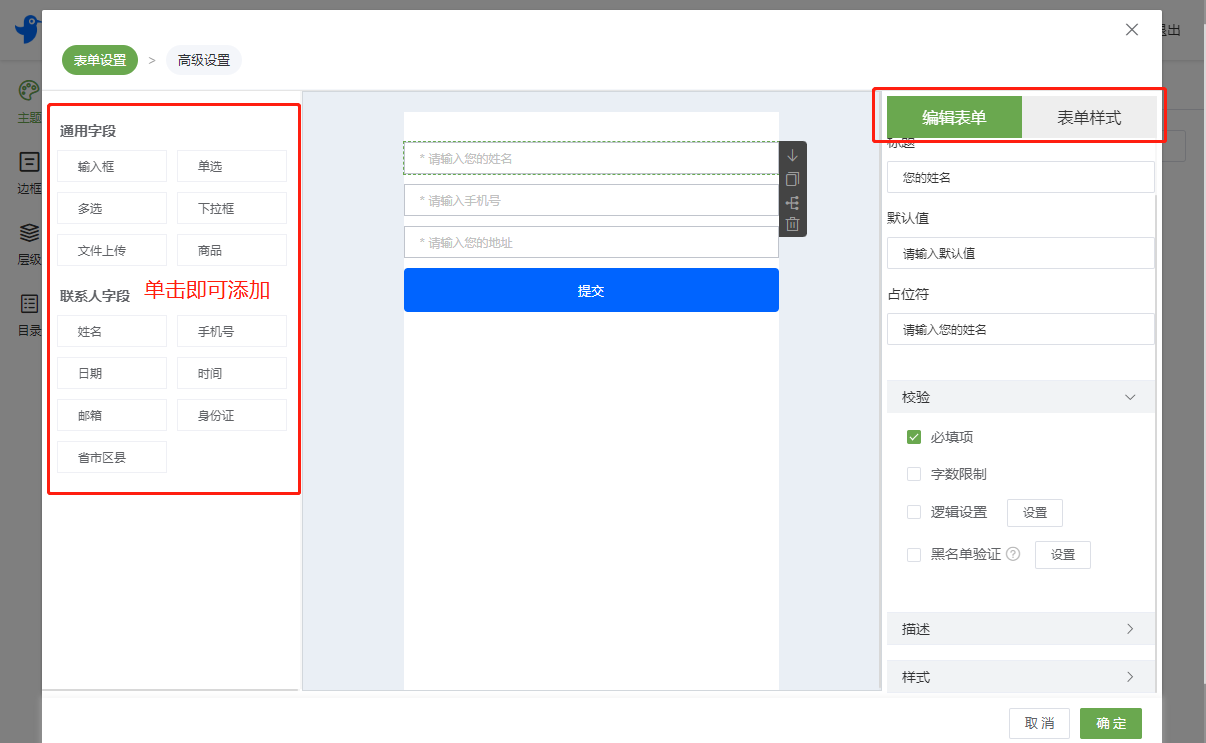Screen dimensions: 1206x743
Task: Close the form settings dialog
Action: 1132,29
